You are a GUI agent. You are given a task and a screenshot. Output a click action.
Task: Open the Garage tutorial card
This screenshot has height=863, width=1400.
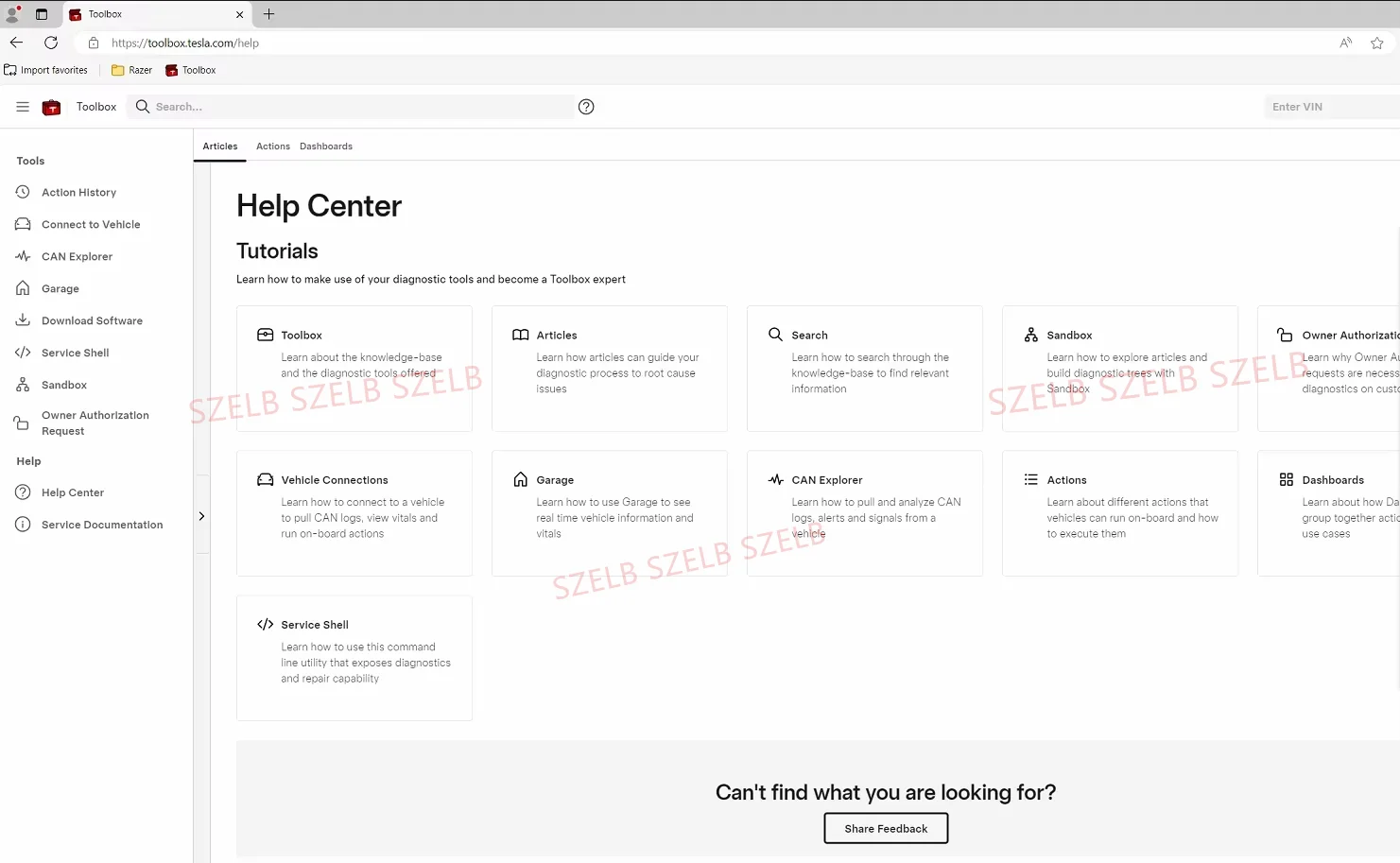(610, 513)
